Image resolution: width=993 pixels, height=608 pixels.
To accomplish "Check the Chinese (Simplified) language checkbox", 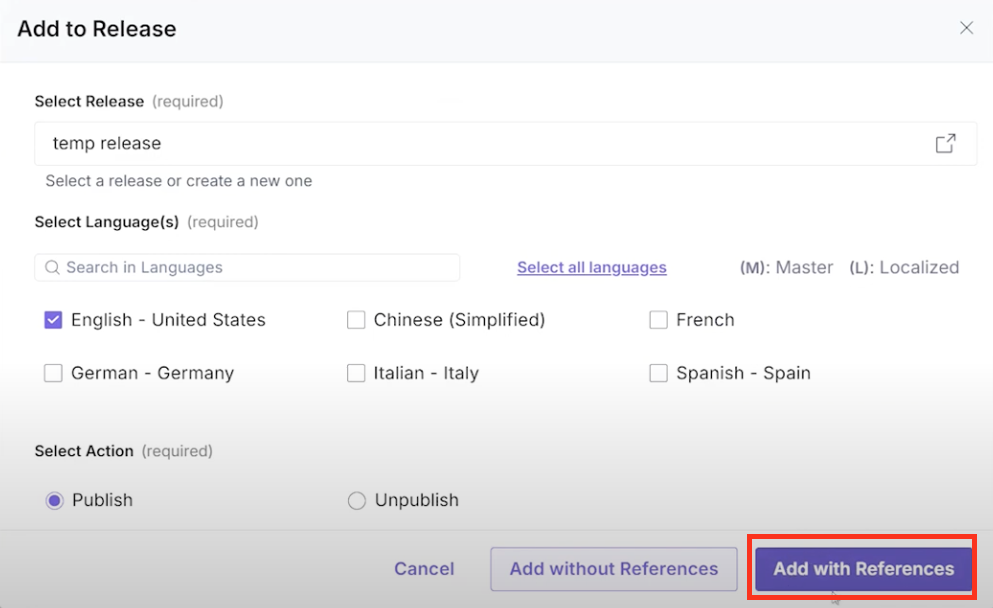I will (356, 319).
